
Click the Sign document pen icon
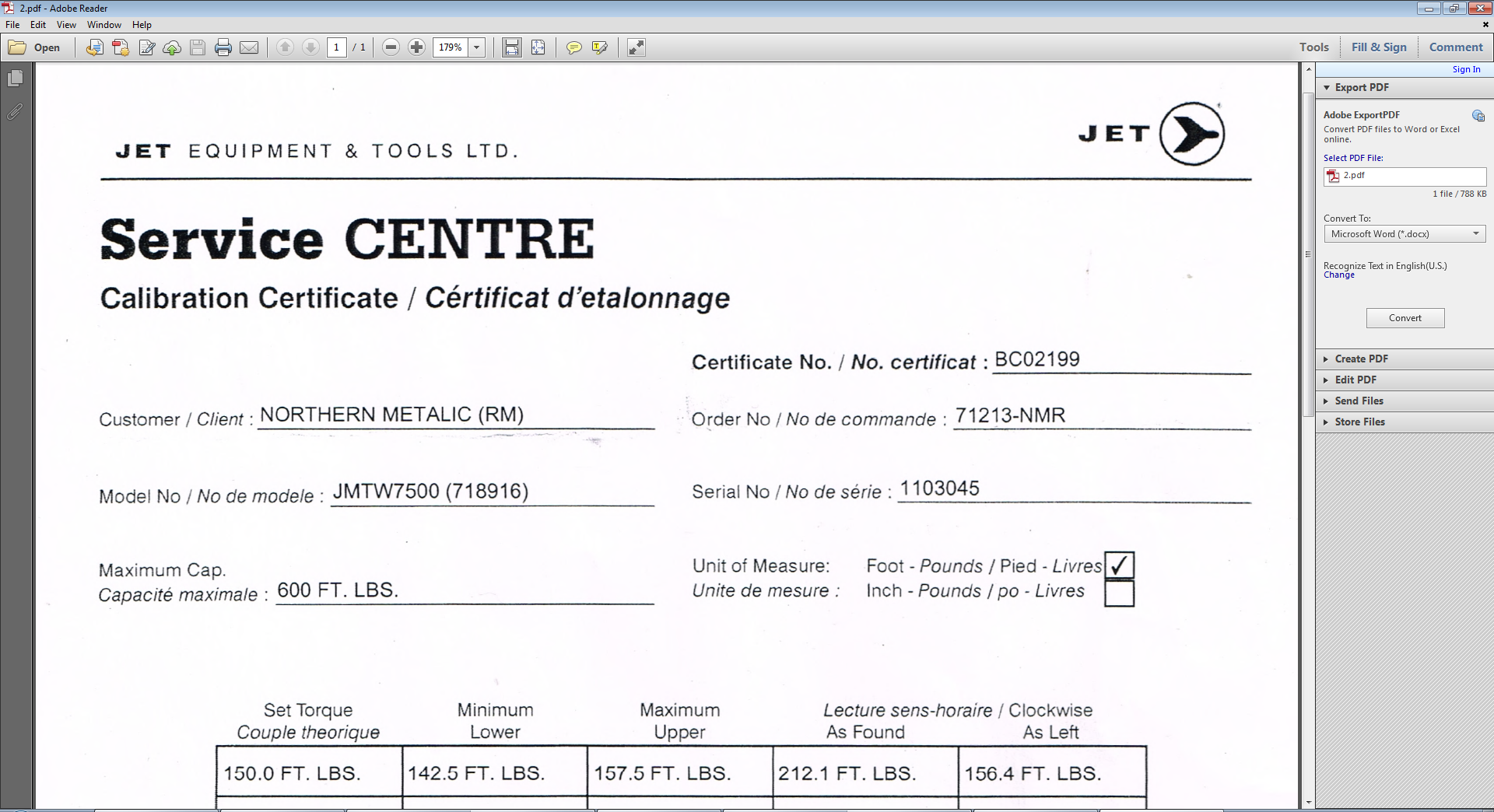[x=146, y=47]
